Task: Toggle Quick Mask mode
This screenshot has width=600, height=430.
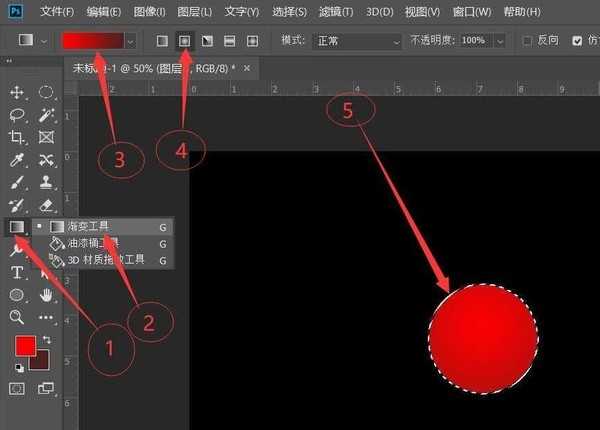Action: point(16,389)
